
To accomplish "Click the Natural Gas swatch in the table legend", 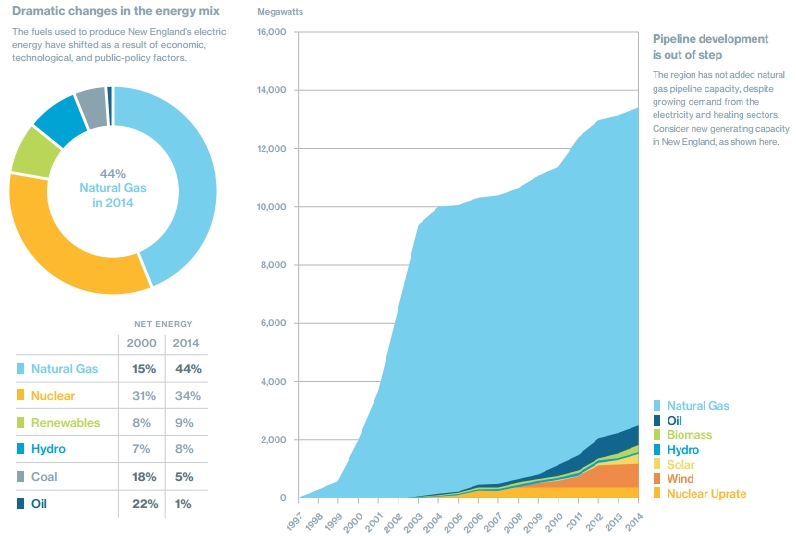I will click(20, 368).
